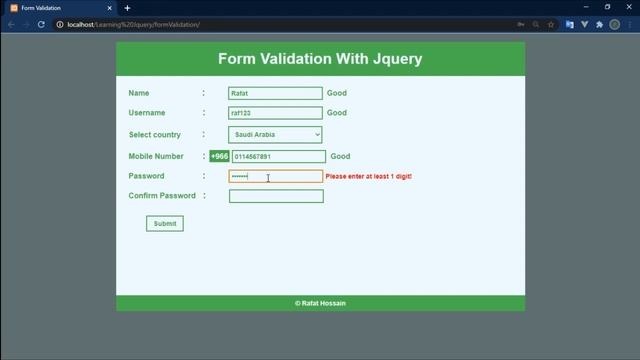Screen dimensions: 640x360
Task: Focus the Password input field
Action: tap(276, 176)
